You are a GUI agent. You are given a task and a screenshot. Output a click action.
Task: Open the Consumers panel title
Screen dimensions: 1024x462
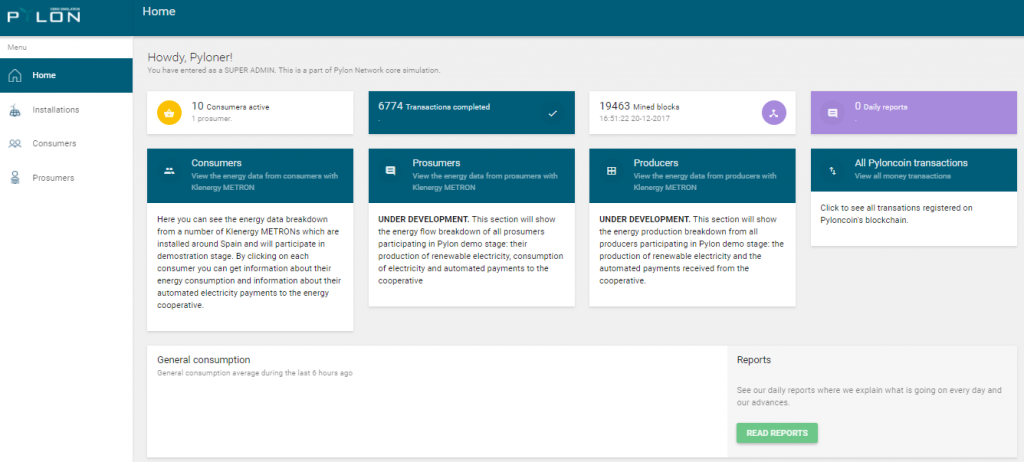point(216,163)
